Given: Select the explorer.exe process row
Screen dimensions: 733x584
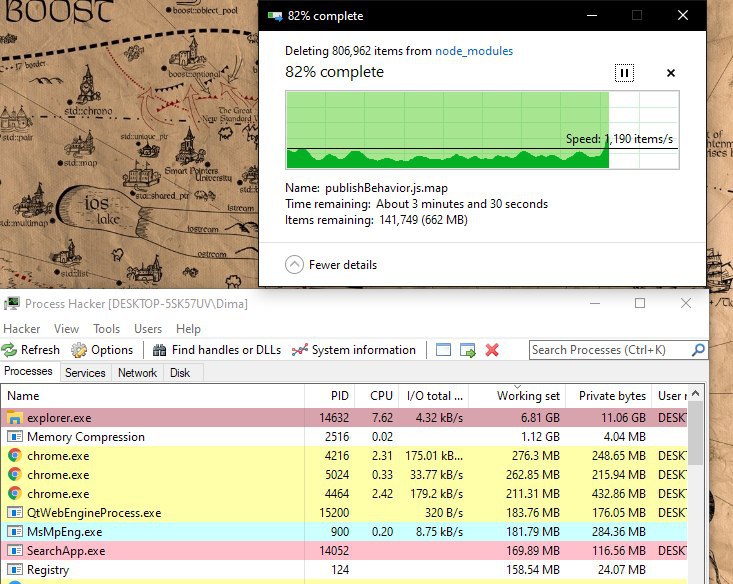Looking at the screenshot, I should pos(344,418).
